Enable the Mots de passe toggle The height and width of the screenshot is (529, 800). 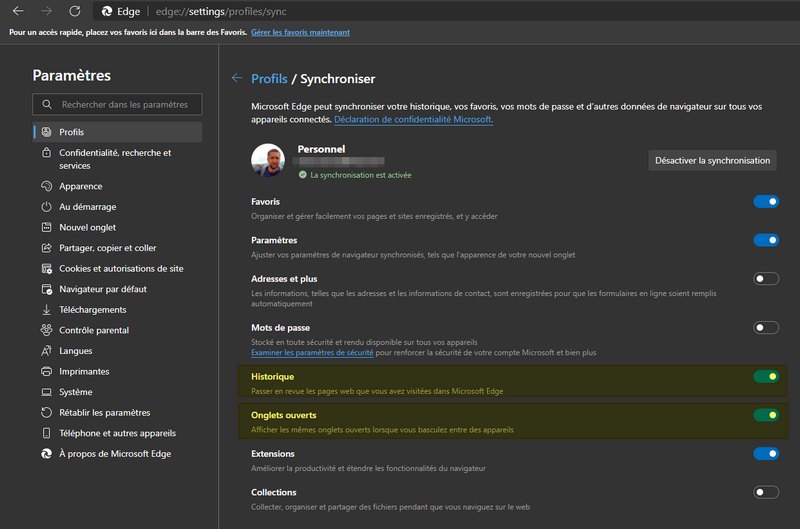[766, 327]
